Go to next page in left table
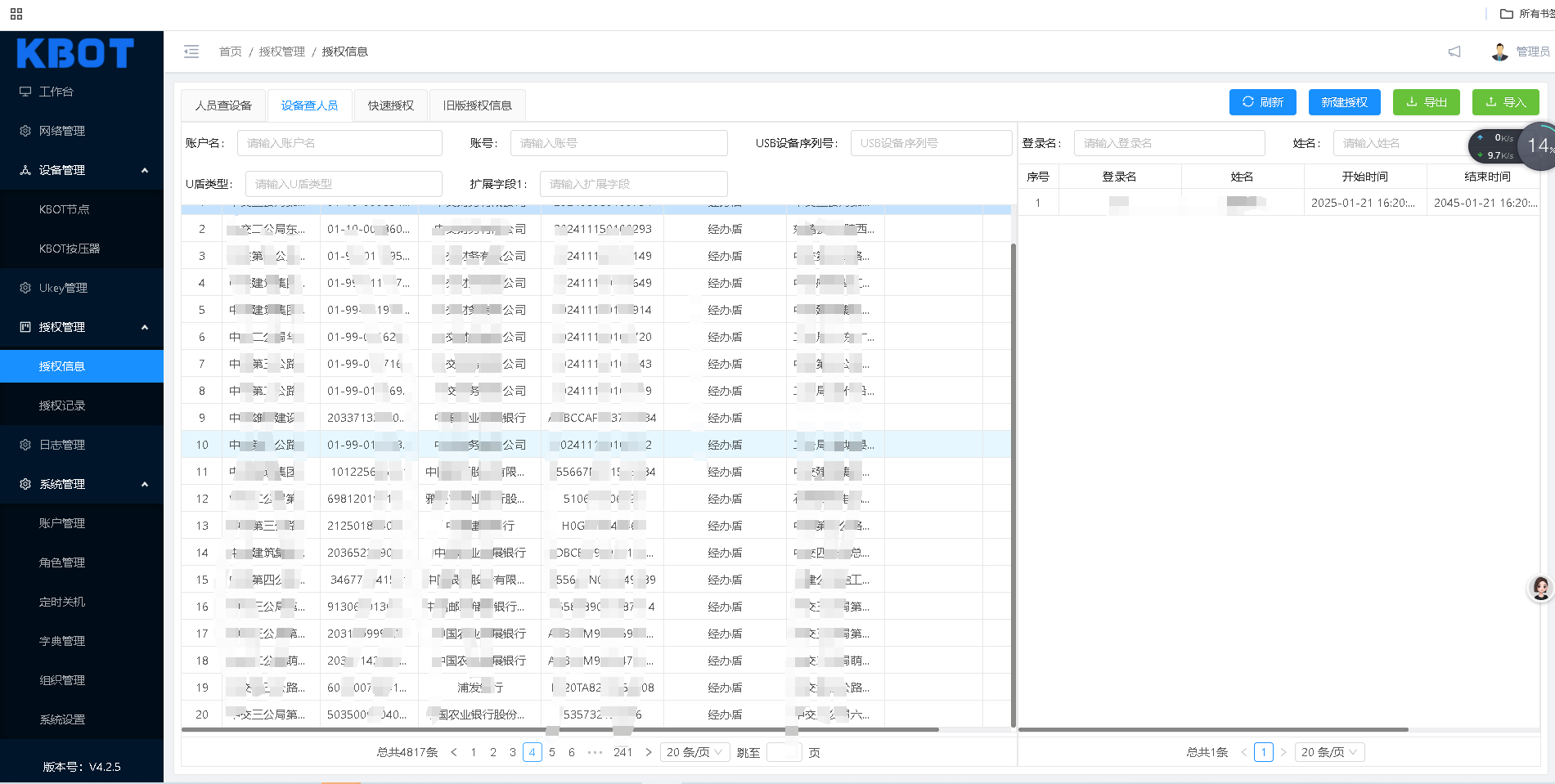Viewport: 1555px width, 784px height. [x=649, y=752]
